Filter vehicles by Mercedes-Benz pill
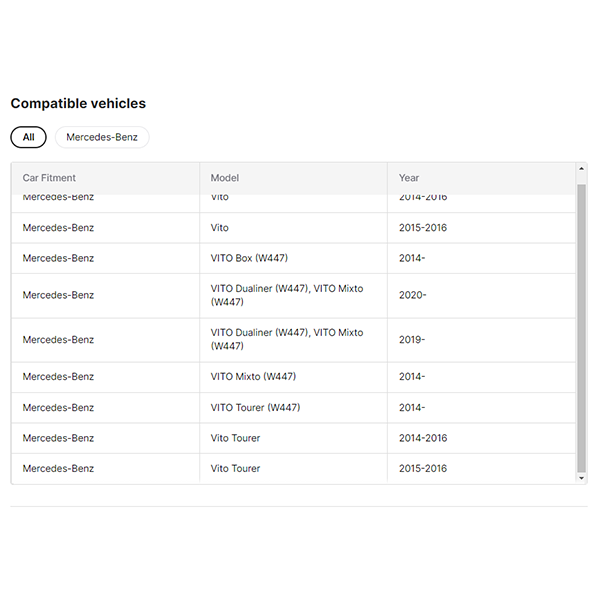This screenshot has width=600, height=600. pos(102,137)
